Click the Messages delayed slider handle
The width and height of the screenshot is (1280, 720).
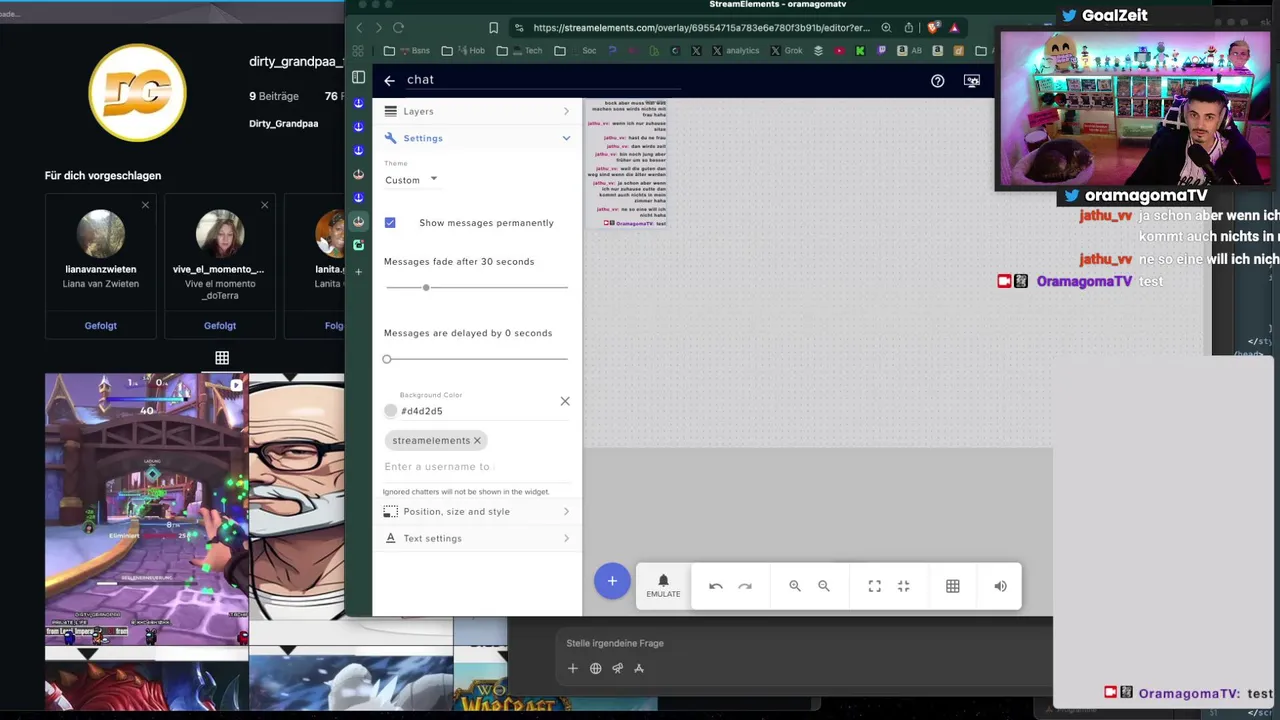387,358
